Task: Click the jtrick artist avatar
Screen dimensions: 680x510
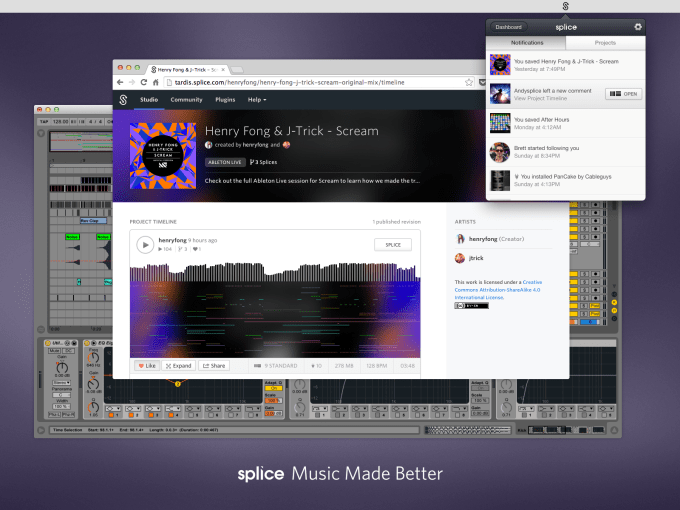Action: (x=461, y=258)
